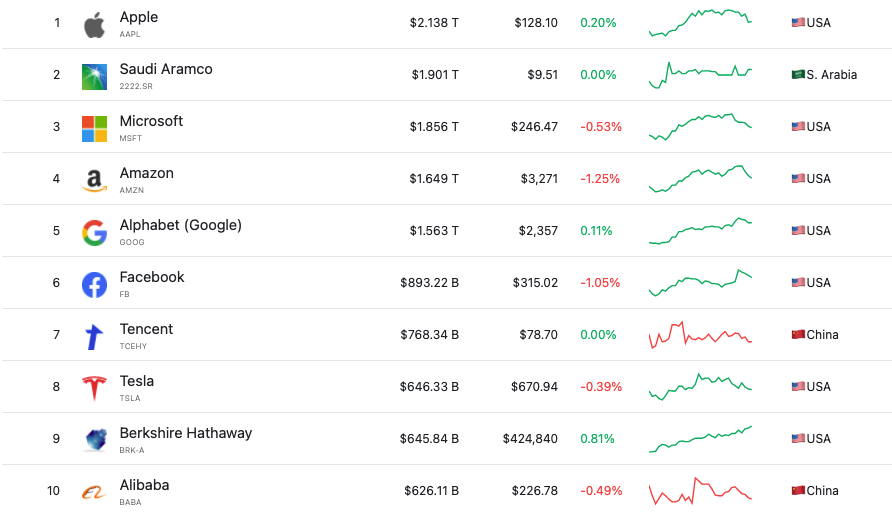Click the Google G logo
This screenshot has width=892, height=513.
click(94, 232)
